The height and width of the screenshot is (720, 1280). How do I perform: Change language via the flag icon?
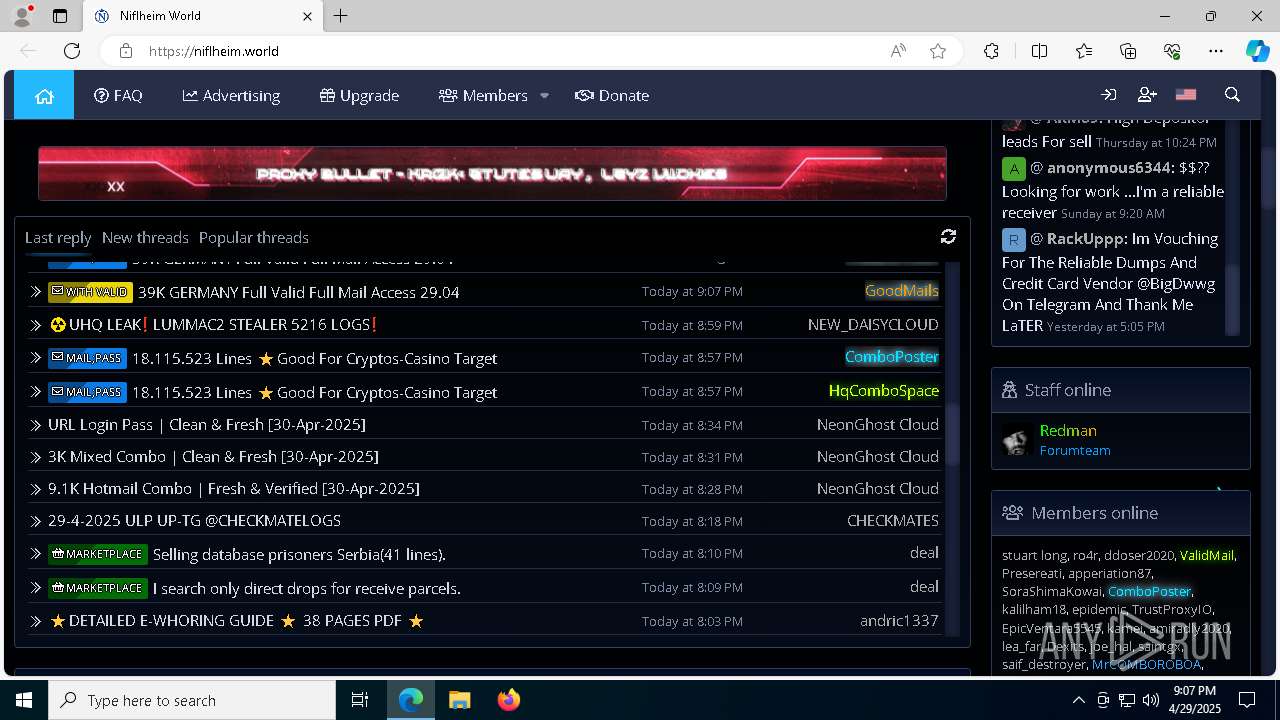point(1186,95)
